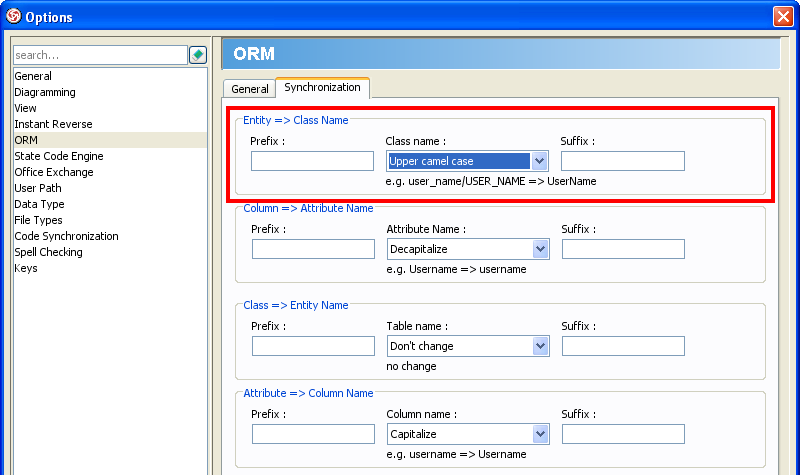Select Keys category
Viewport: 800px width, 475px height.
[x=110, y=268]
